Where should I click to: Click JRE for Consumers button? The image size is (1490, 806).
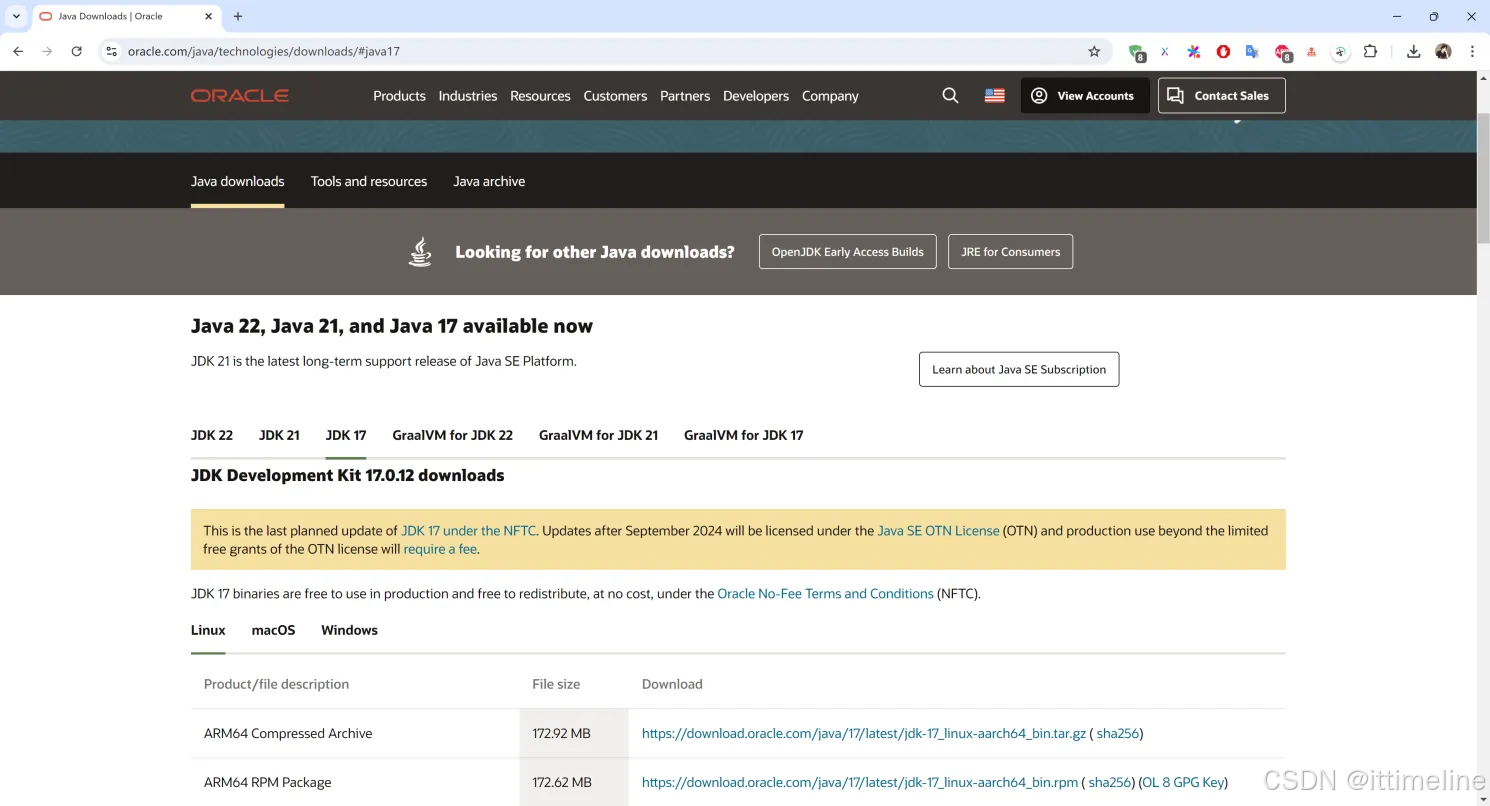[1010, 252]
